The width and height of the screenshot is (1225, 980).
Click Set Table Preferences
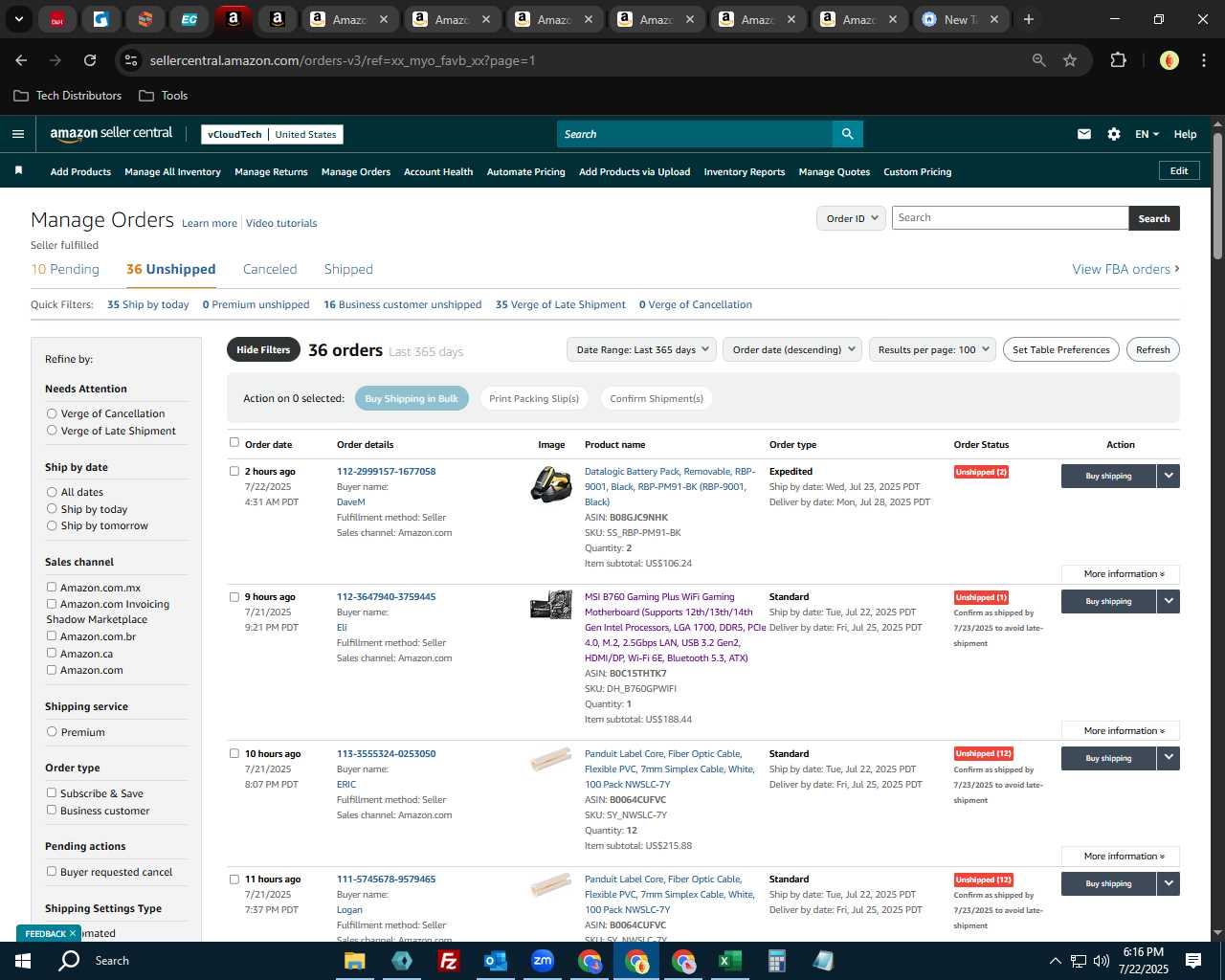pyautogui.click(x=1061, y=349)
